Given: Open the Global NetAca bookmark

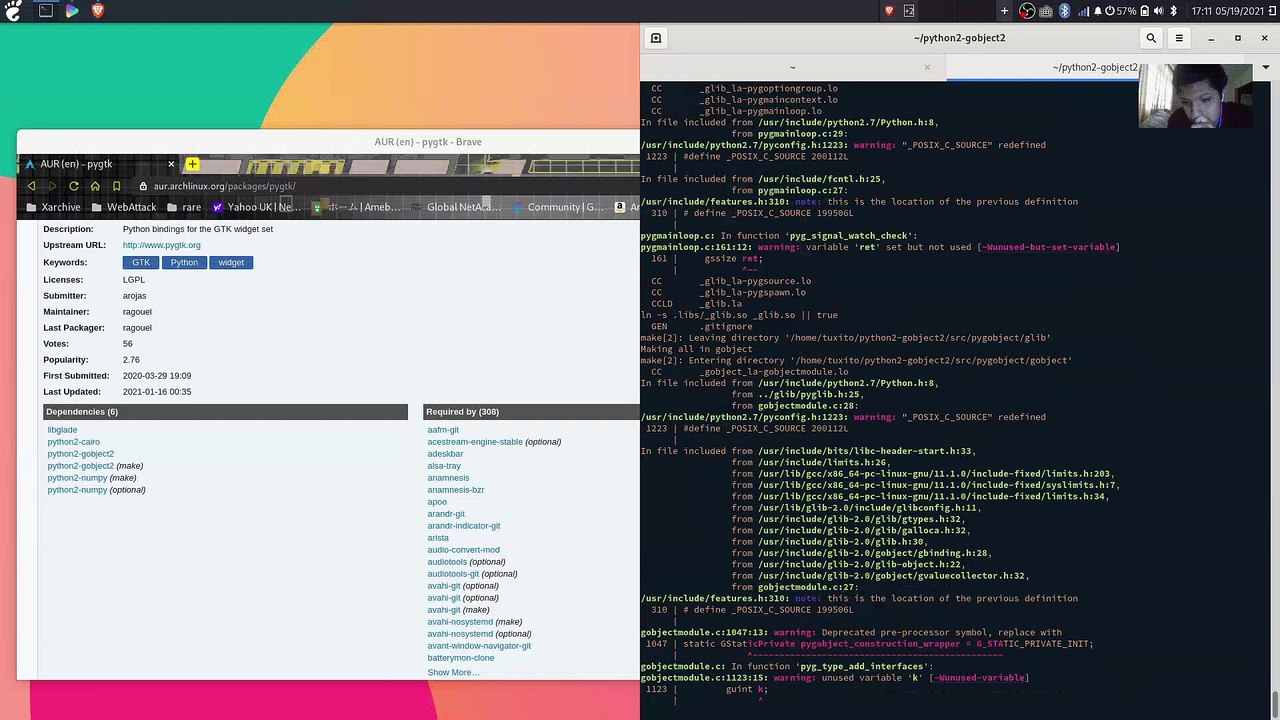Looking at the screenshot, I should coord(455,207).
